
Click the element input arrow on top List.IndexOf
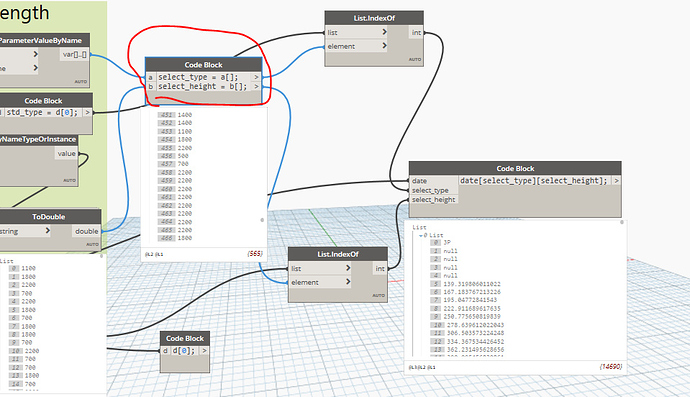(x=384, y=45)
